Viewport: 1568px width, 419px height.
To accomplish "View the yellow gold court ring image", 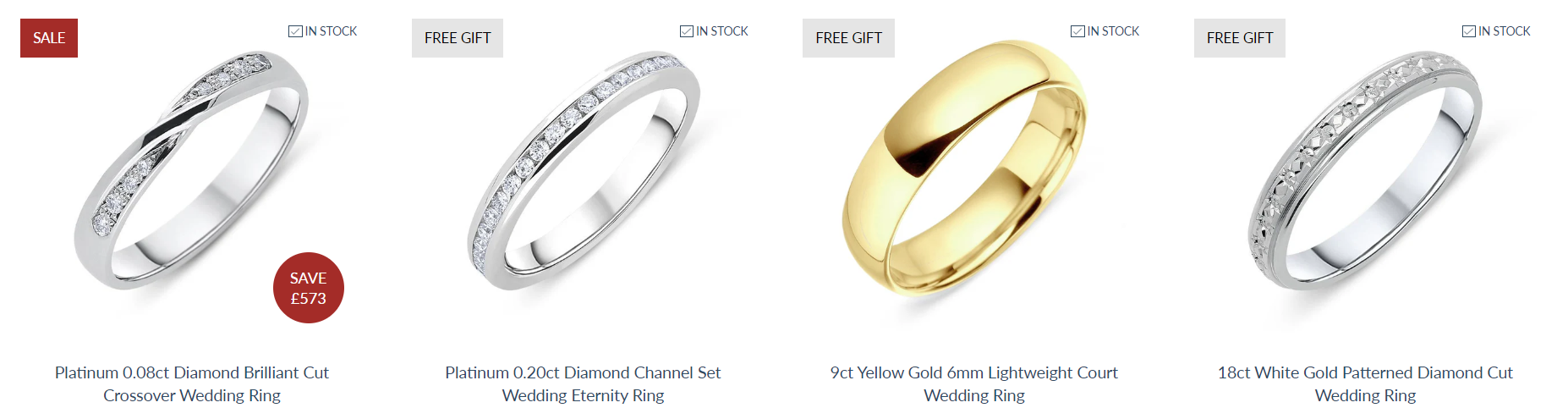I will 965,169.
